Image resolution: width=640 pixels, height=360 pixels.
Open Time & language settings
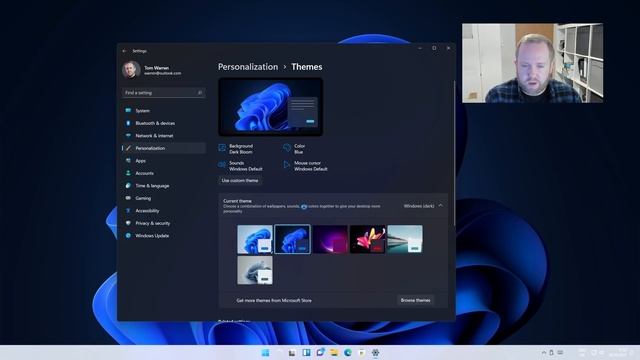[163, 186]
